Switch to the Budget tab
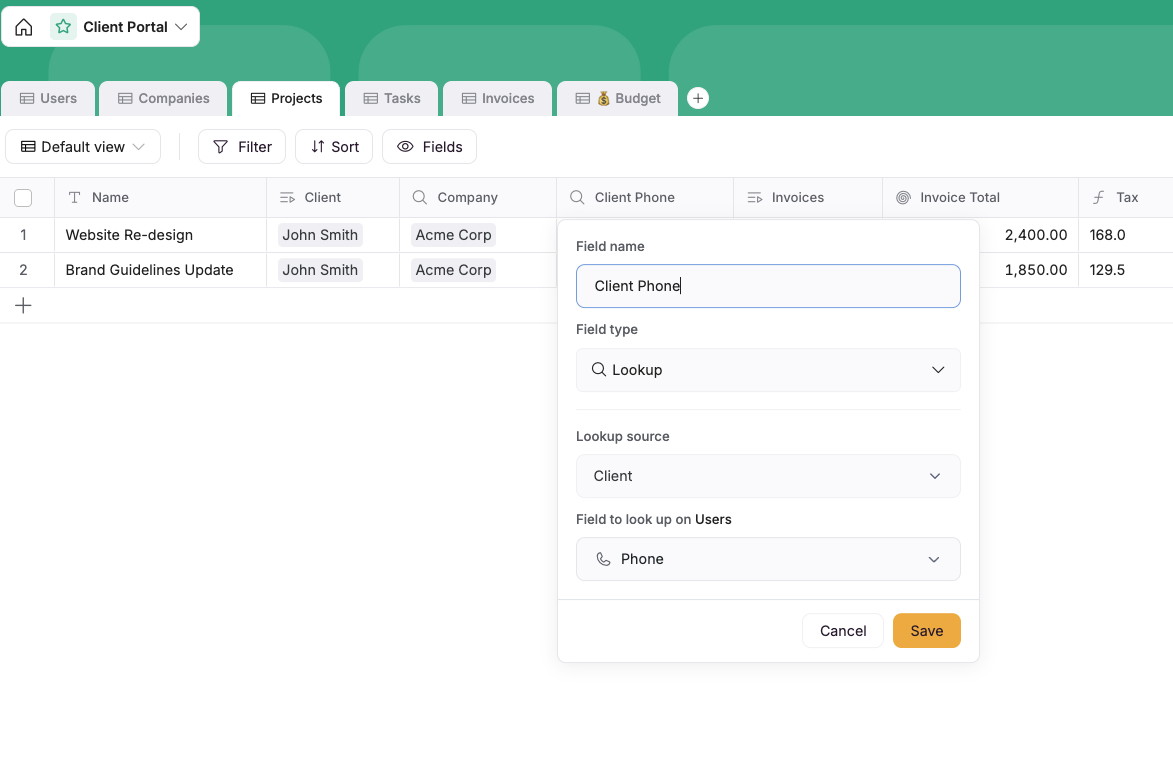1173x779 pixels. point(617,99)
